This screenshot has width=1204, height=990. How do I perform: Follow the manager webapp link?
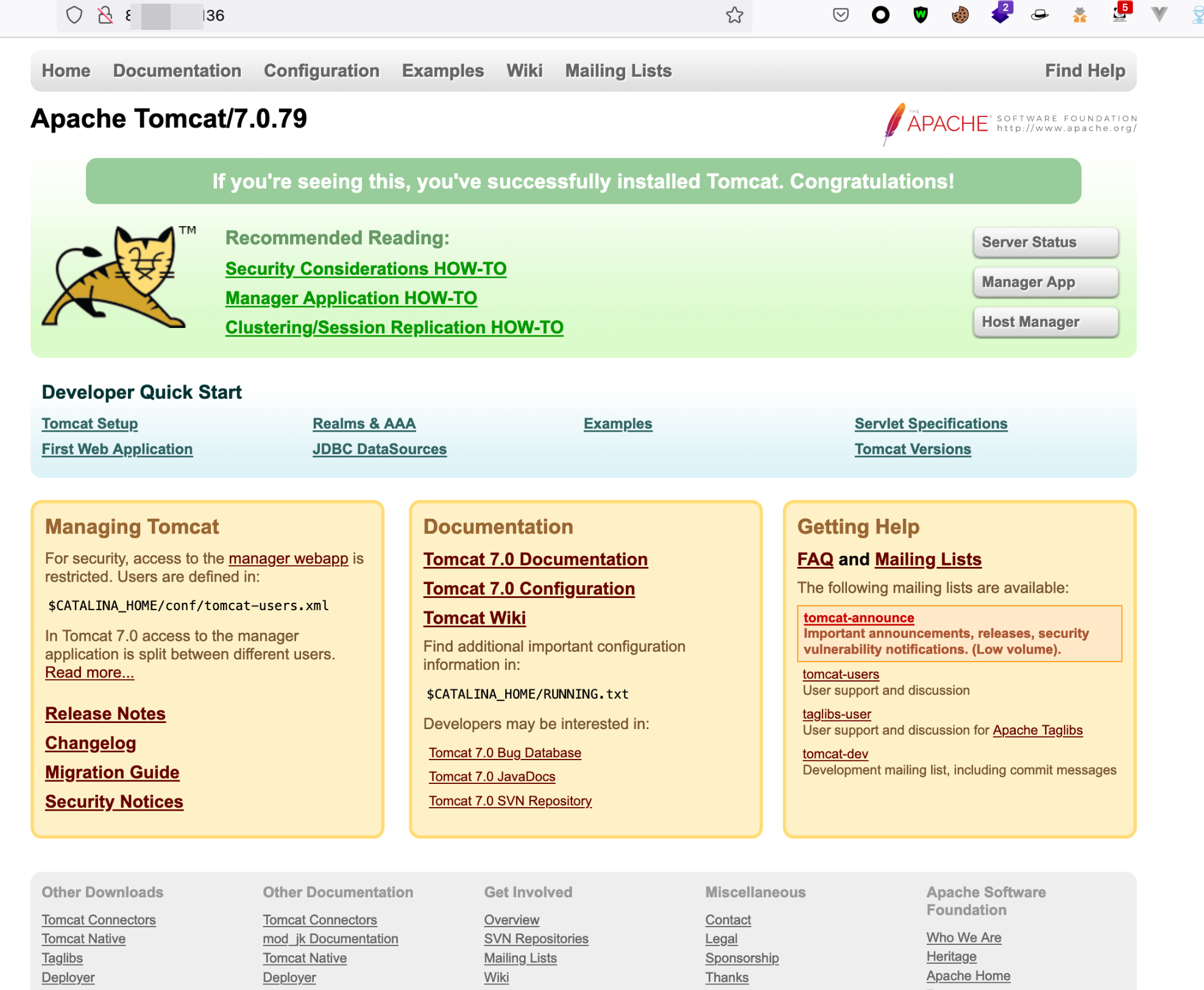288,558
